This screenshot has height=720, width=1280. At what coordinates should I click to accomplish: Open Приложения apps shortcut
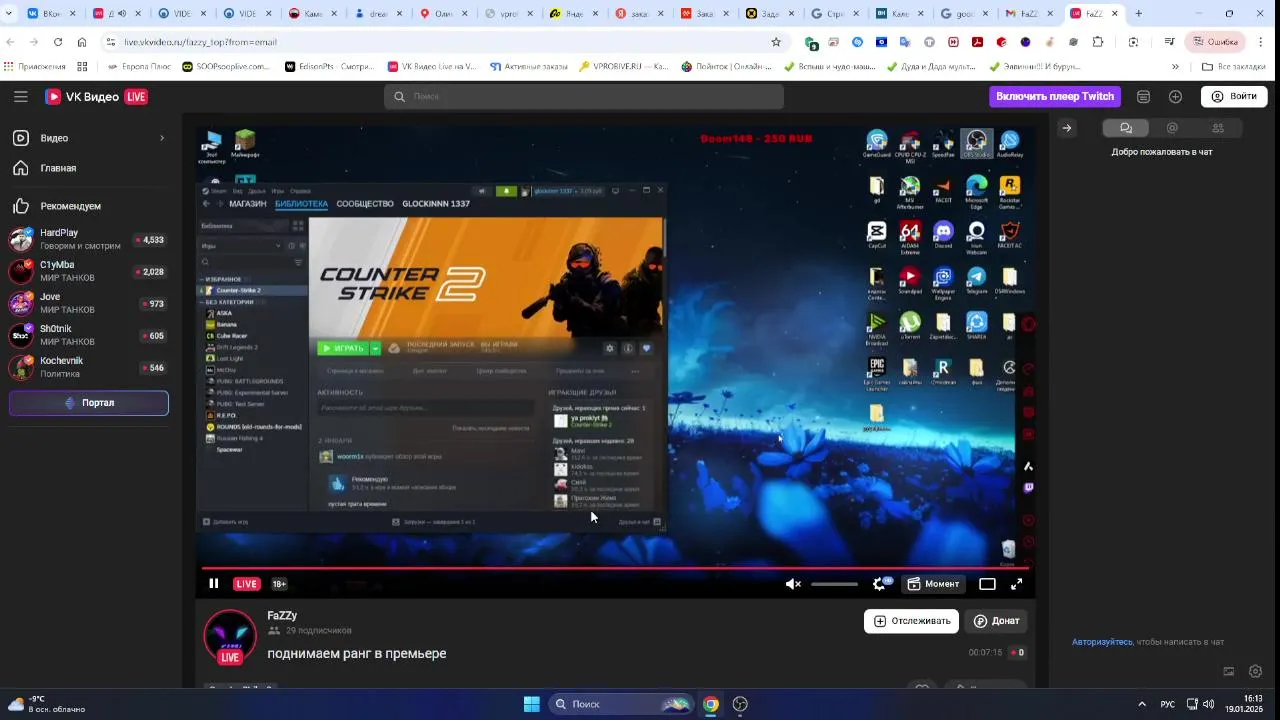(x=35, y=67)
